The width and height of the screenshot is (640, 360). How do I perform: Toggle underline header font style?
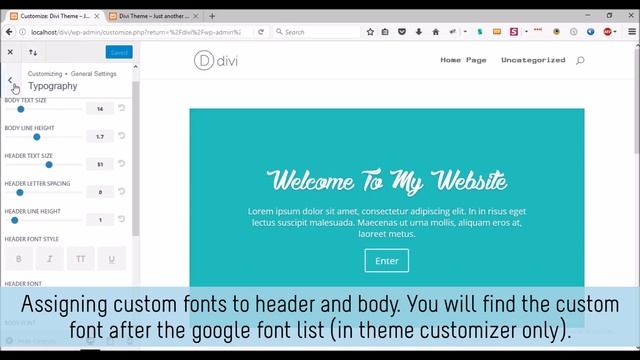111,259
